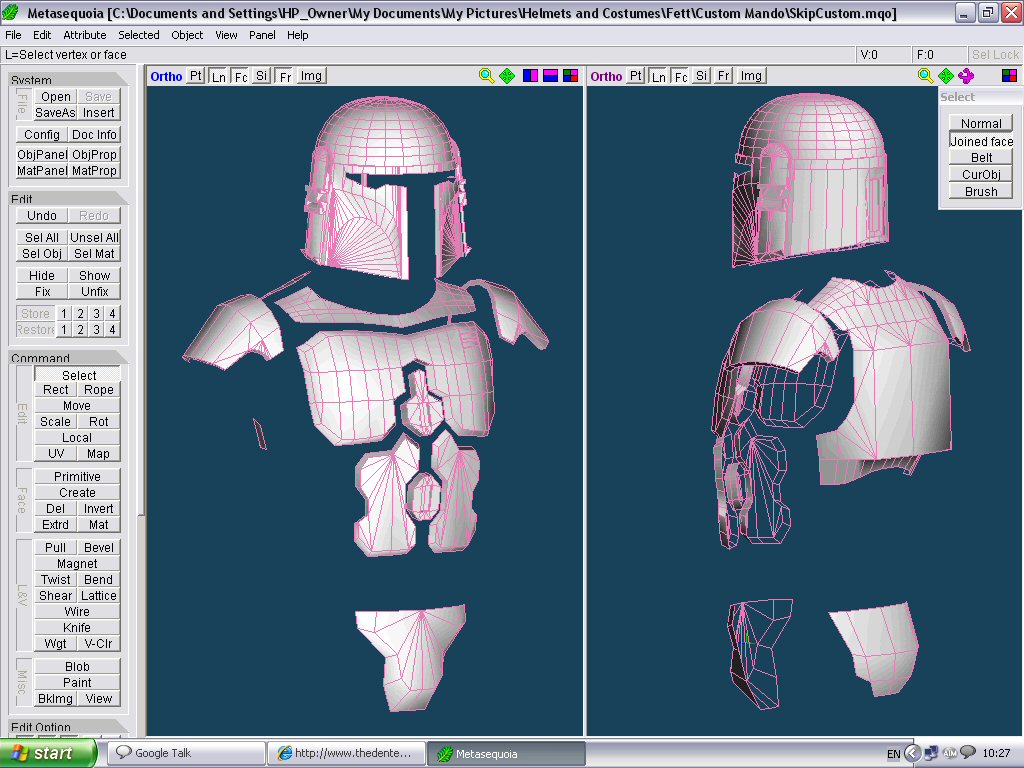The height and width of the screenshot is (768, 1024).
Task: Toggle Ln line display in right viewport
Action: (658, 76)
